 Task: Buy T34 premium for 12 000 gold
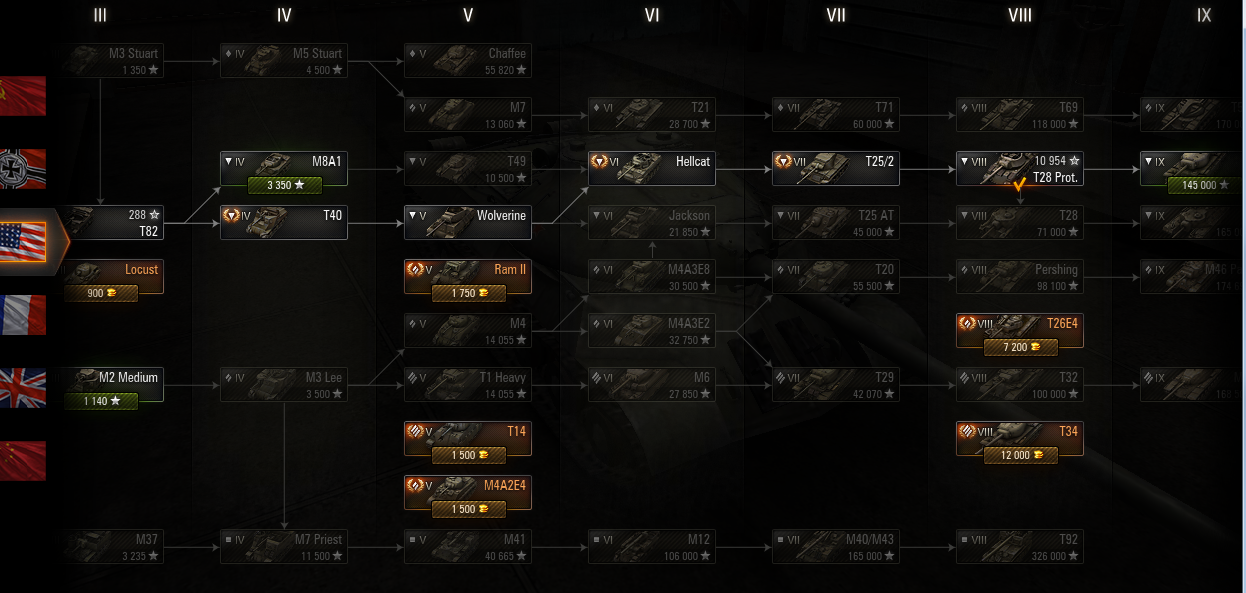click(x=1020, y=455)
